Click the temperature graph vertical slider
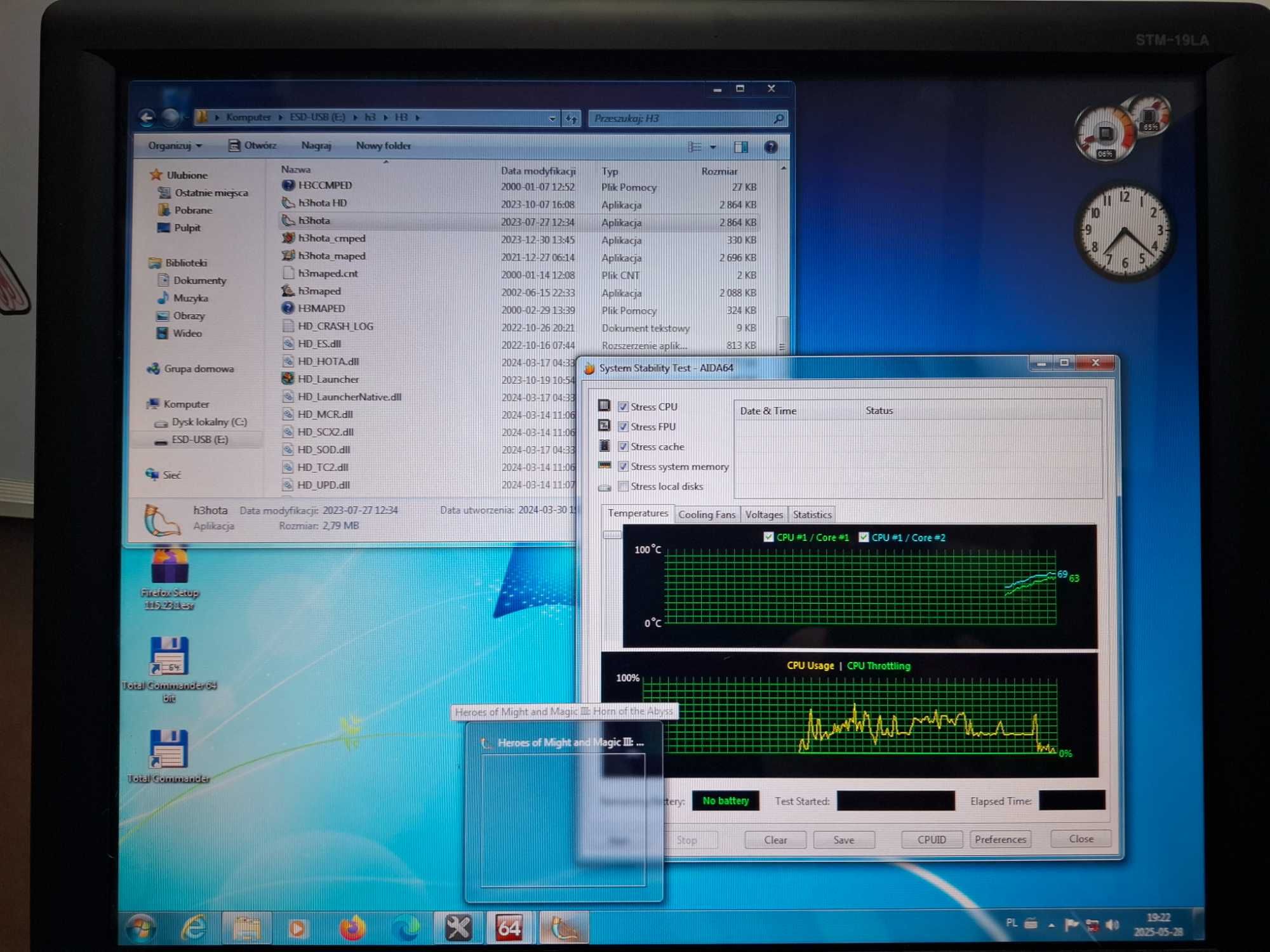This screenshot has height=952, width=1270. click(612, 534)
